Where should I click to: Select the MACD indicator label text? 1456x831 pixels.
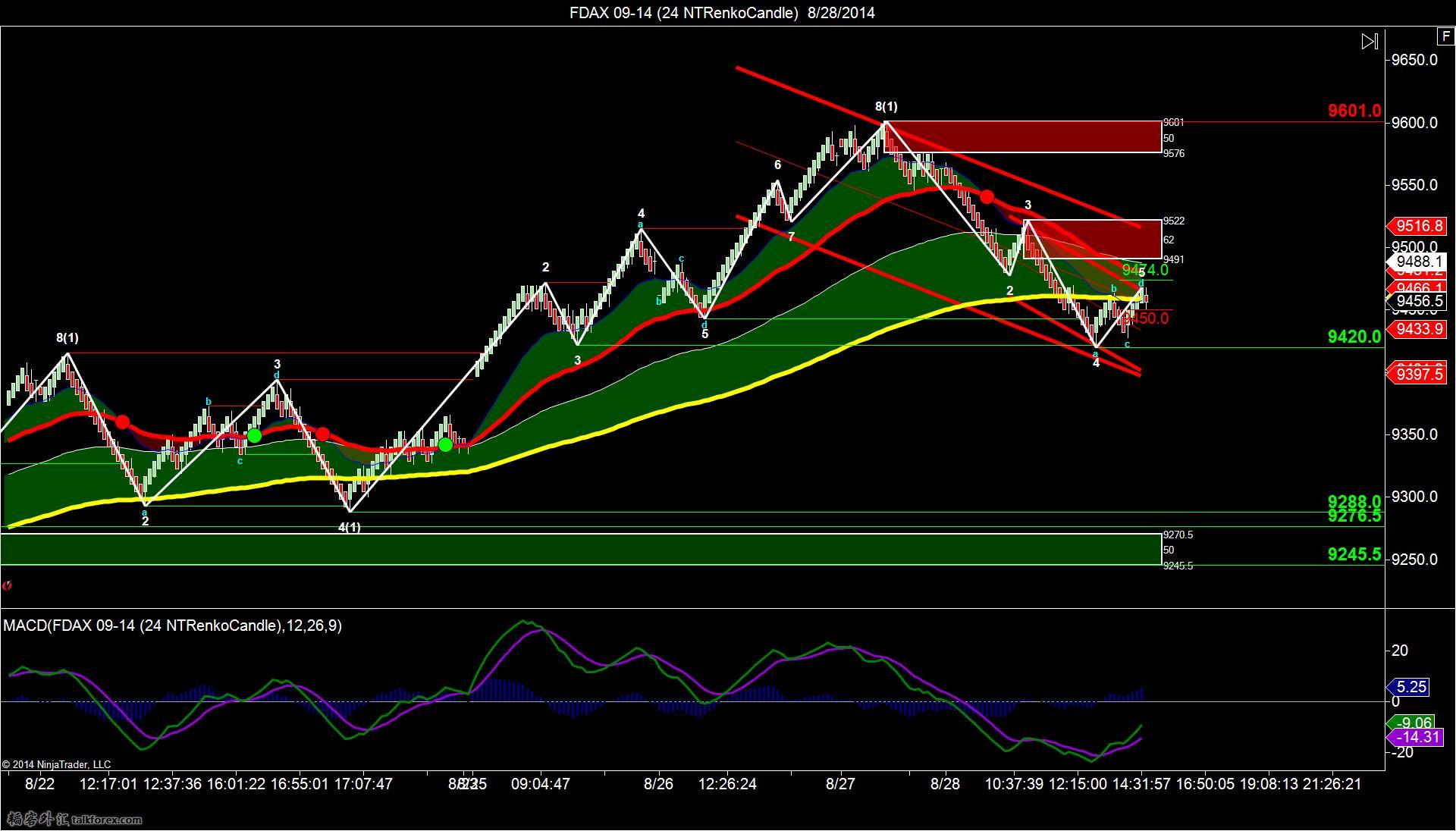[173, 626]
